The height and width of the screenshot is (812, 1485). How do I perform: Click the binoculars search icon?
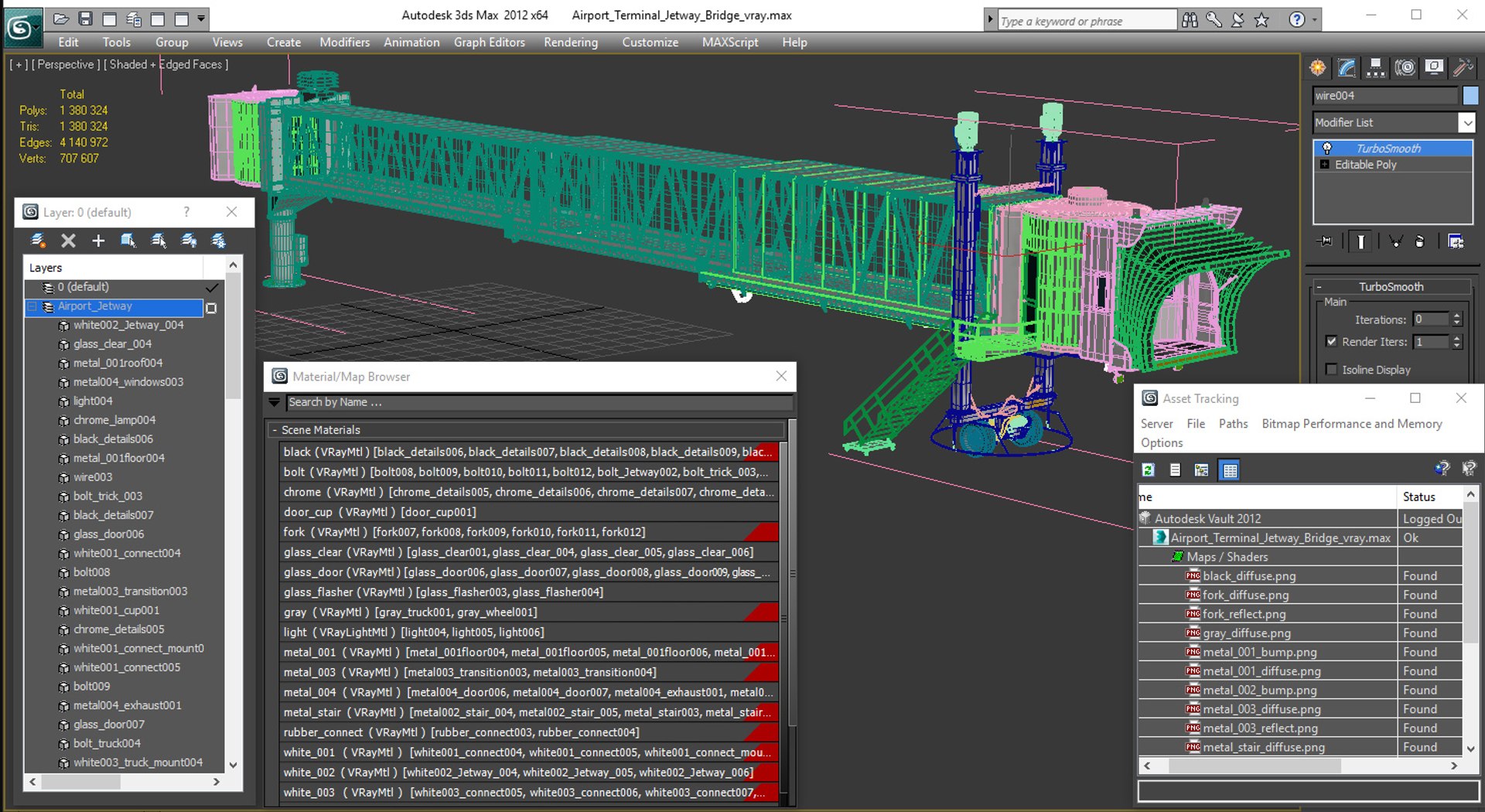(x=1190, y=21)
